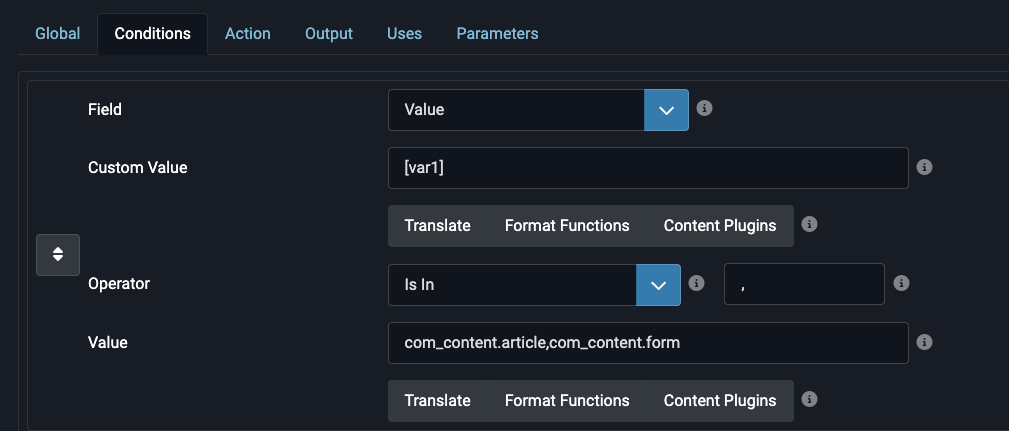
Task: Click the up-down reorder handle icon
Action: 58,255
